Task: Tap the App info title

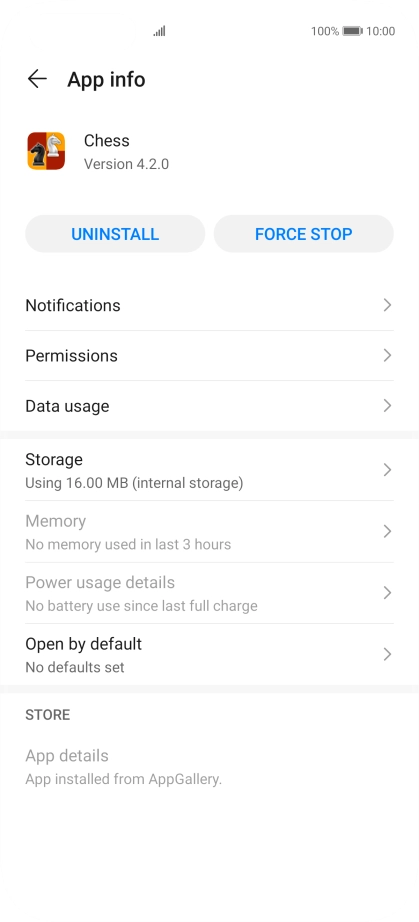Action: [x=106, y=79]
